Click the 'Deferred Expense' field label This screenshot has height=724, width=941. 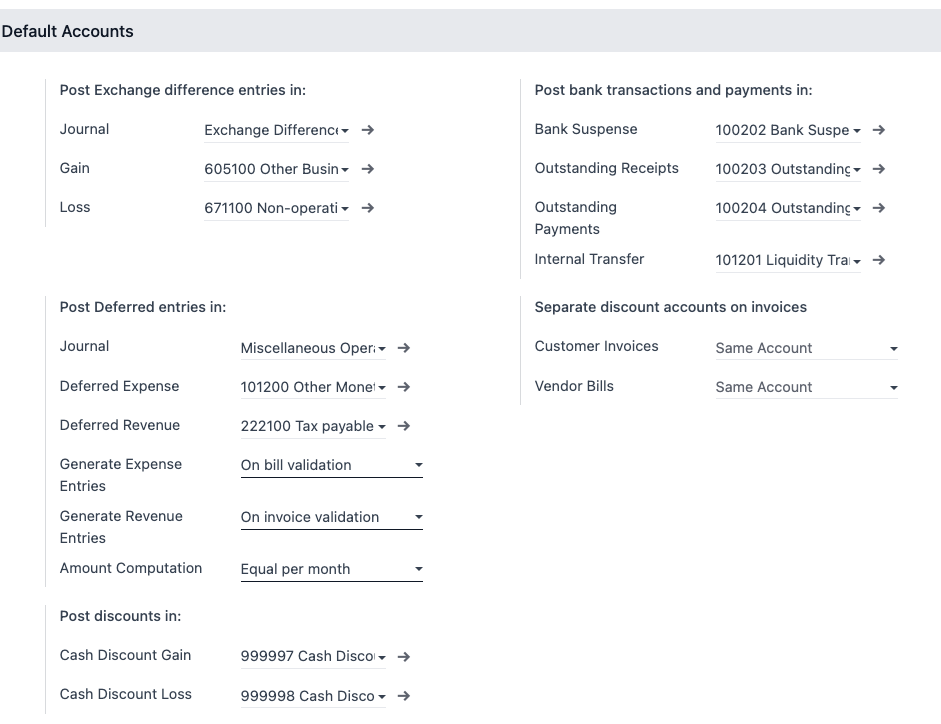tap(119, 386)
